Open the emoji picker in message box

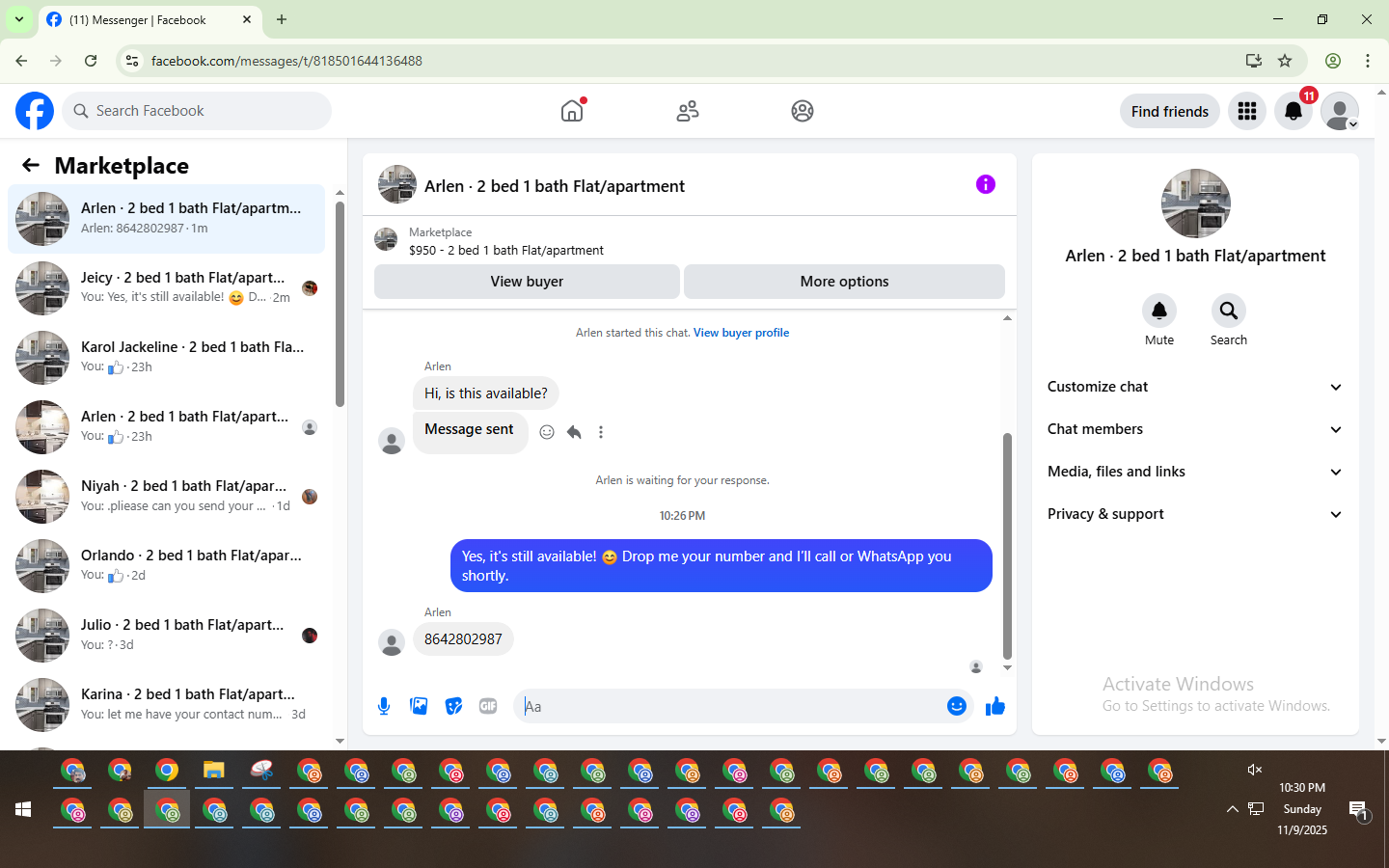click(957, 706)
